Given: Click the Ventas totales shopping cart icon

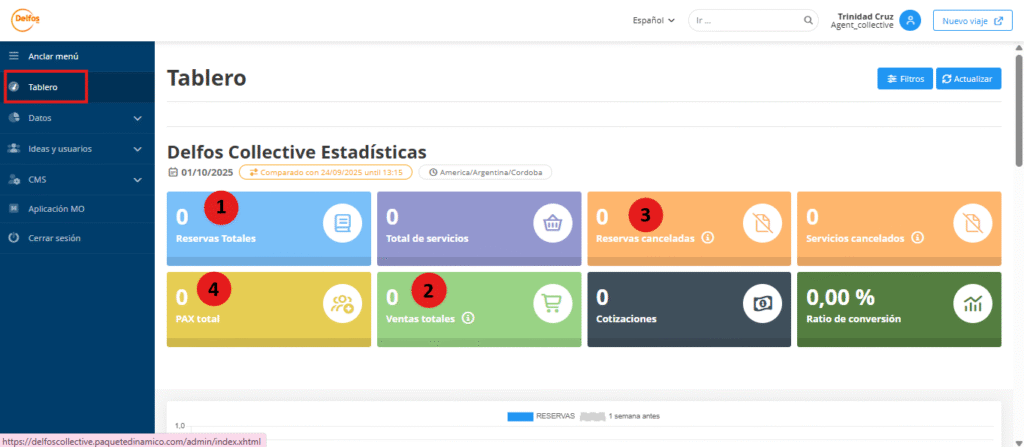Looking at the screenshot, I should pos(552,303).
